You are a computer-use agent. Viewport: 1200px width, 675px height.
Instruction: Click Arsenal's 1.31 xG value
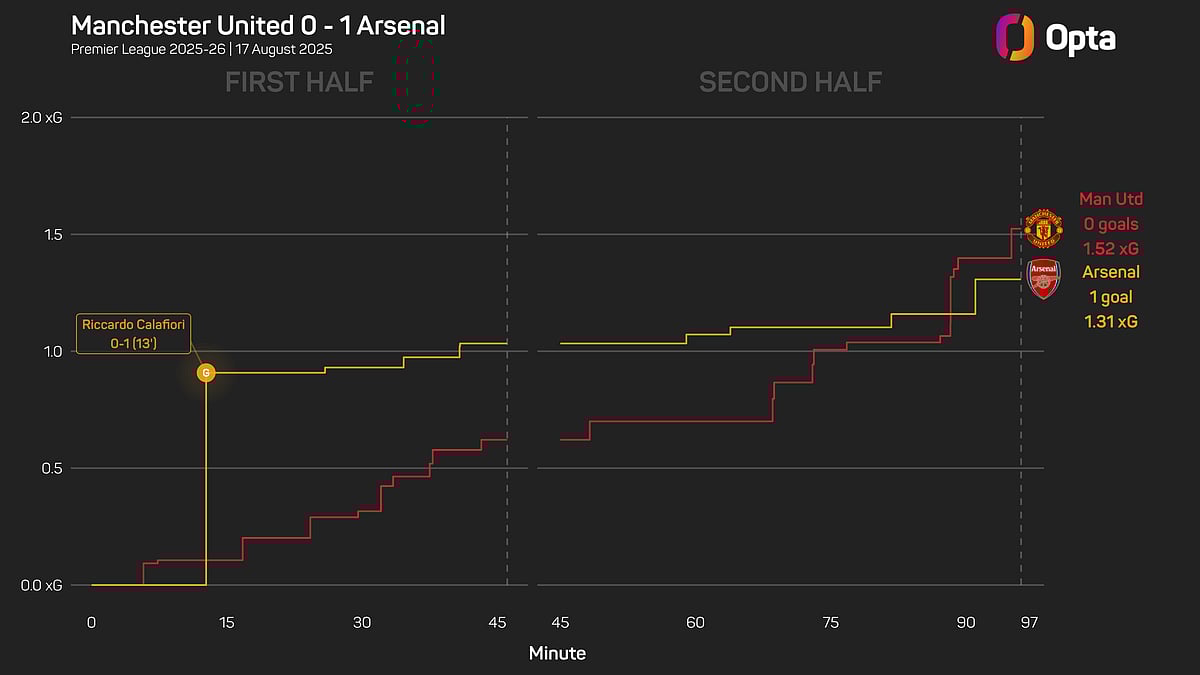1111,321
